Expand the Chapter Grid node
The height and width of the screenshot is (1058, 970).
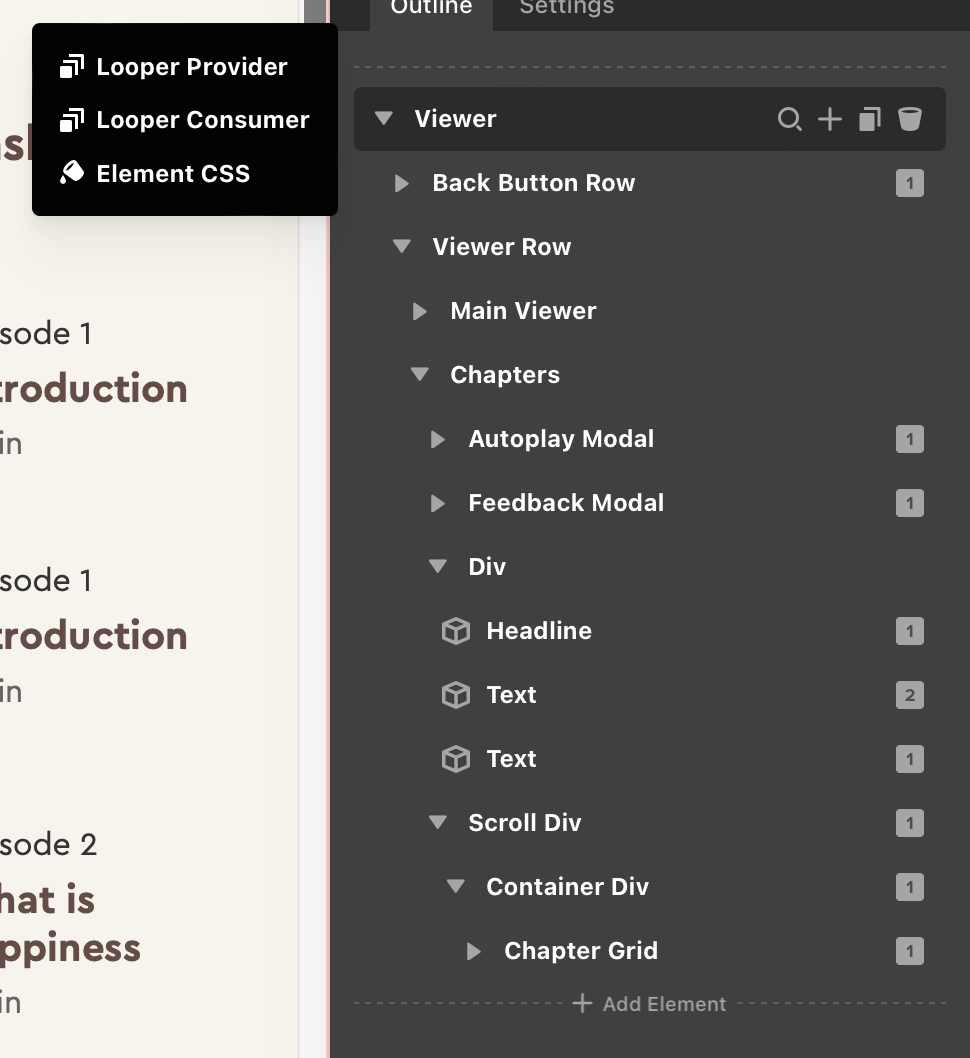coord(475,951)
